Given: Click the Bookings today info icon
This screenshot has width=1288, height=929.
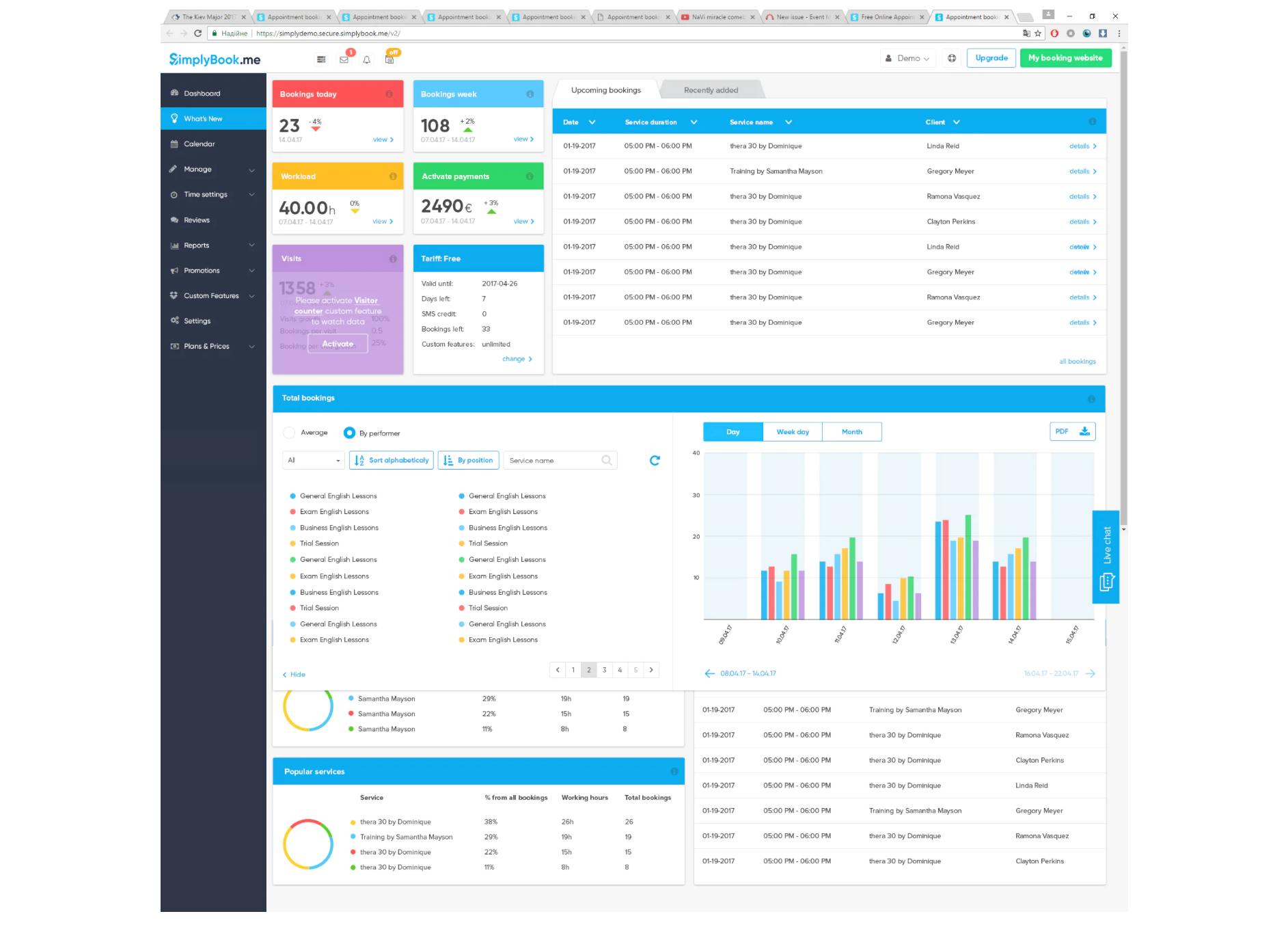Looking at the screenshot, I should click(x=390, y=94).
